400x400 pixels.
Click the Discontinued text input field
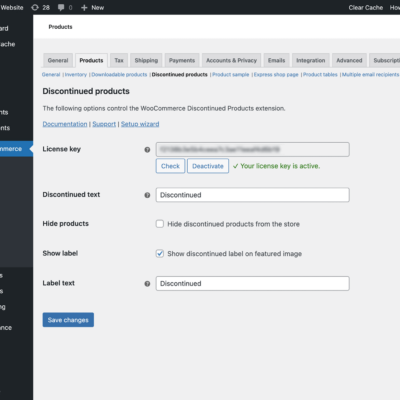click(x=253, y=195)
